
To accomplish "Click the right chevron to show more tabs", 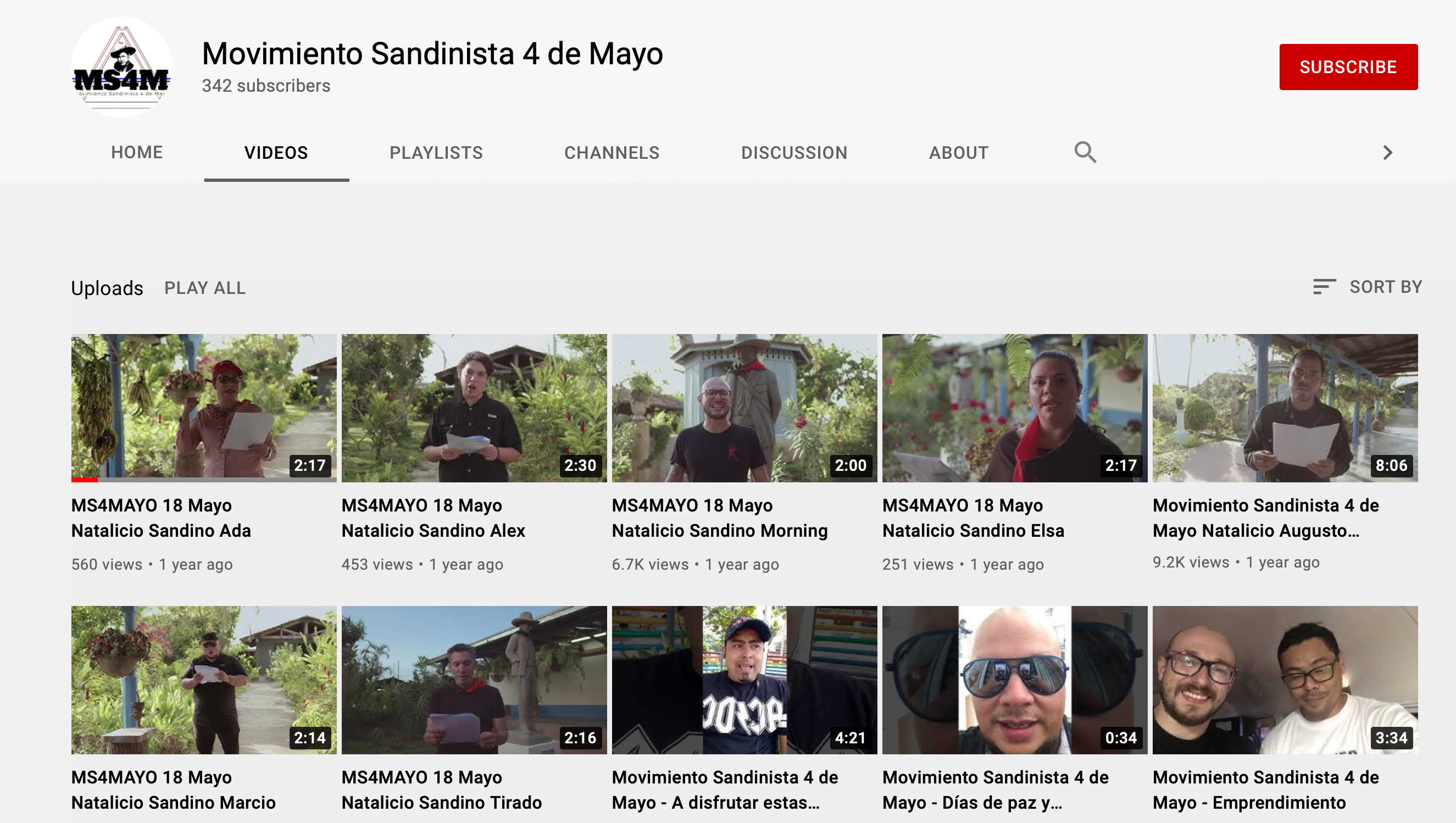I will point(1387,153).
